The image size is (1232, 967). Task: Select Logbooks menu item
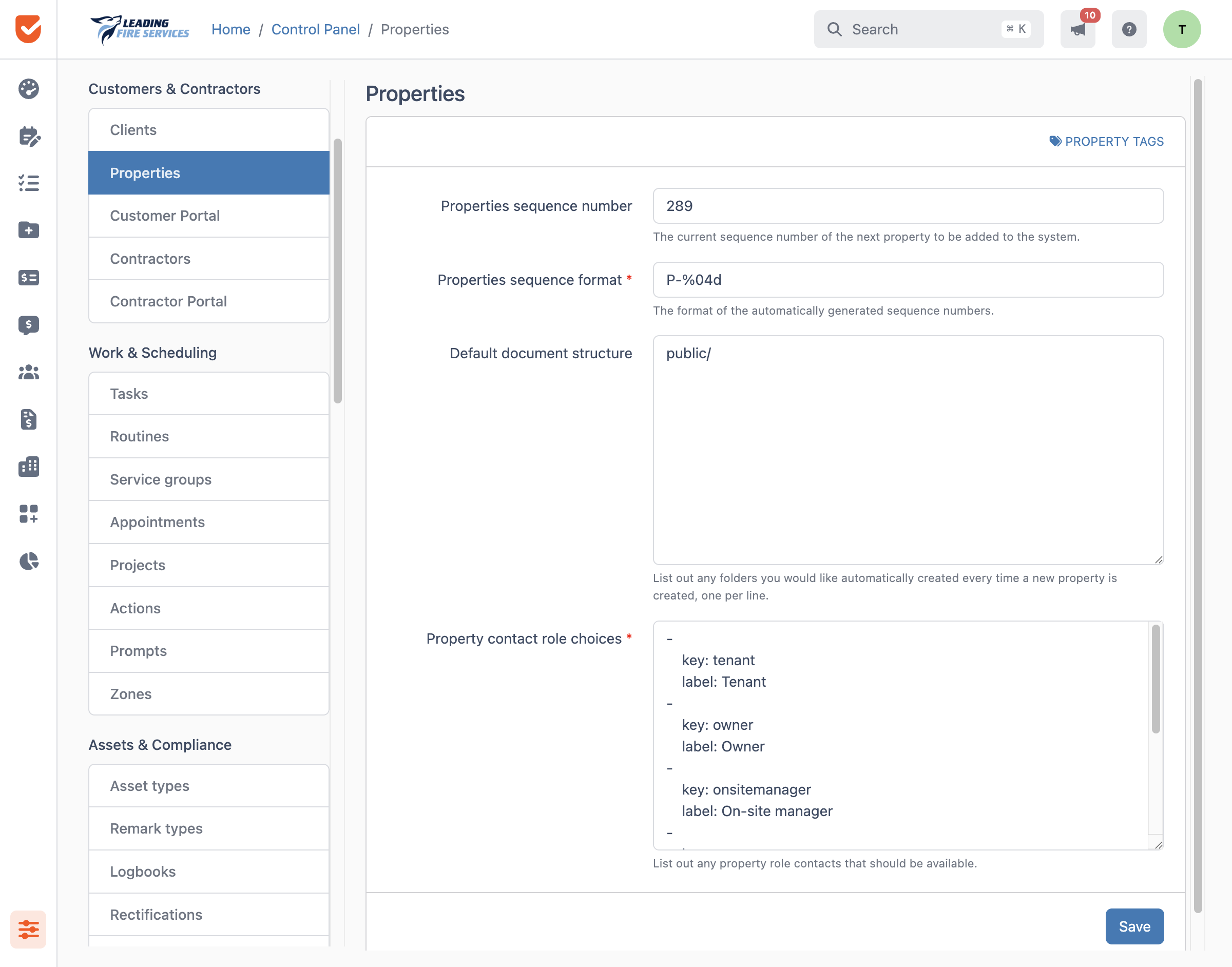point(208,872)
